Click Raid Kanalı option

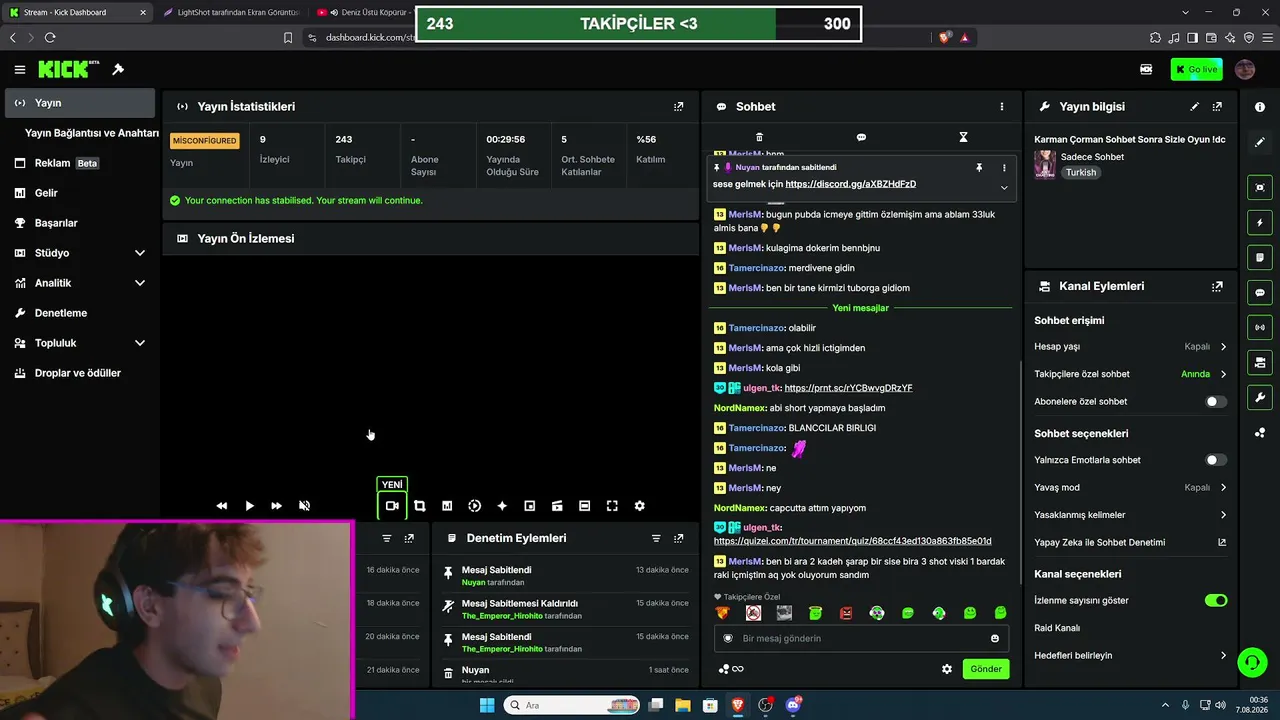[x=1057, y=628]
